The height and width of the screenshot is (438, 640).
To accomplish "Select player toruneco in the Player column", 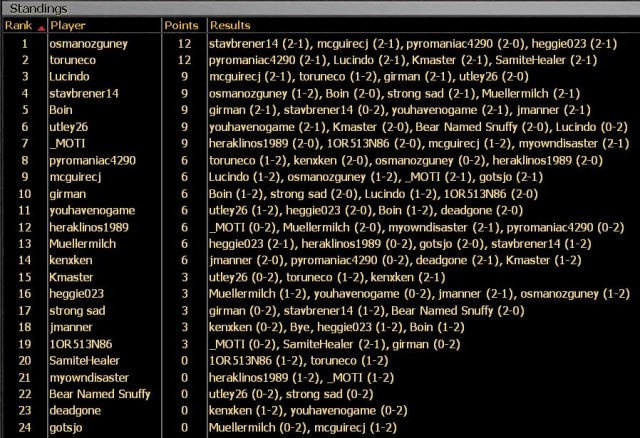I will [73, 60].
